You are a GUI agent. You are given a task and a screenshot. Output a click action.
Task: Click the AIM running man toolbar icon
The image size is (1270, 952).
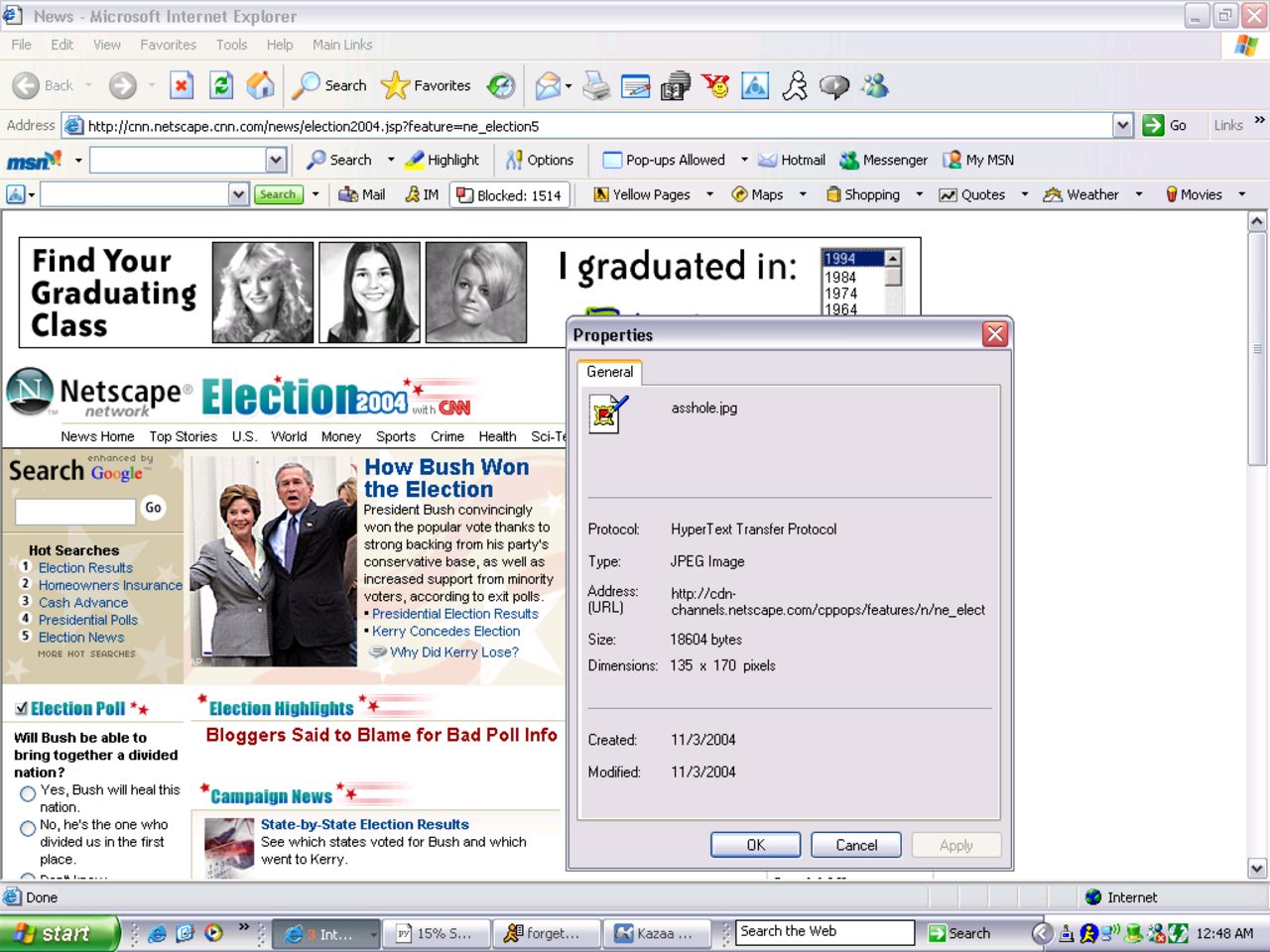click(x=795, y=86)
